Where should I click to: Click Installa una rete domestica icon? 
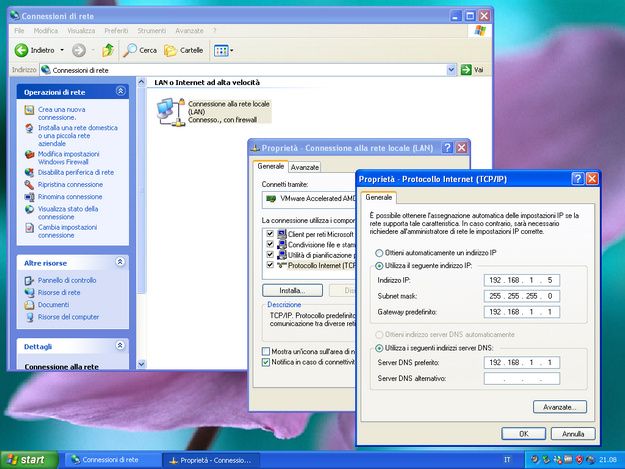click(29, 128)
